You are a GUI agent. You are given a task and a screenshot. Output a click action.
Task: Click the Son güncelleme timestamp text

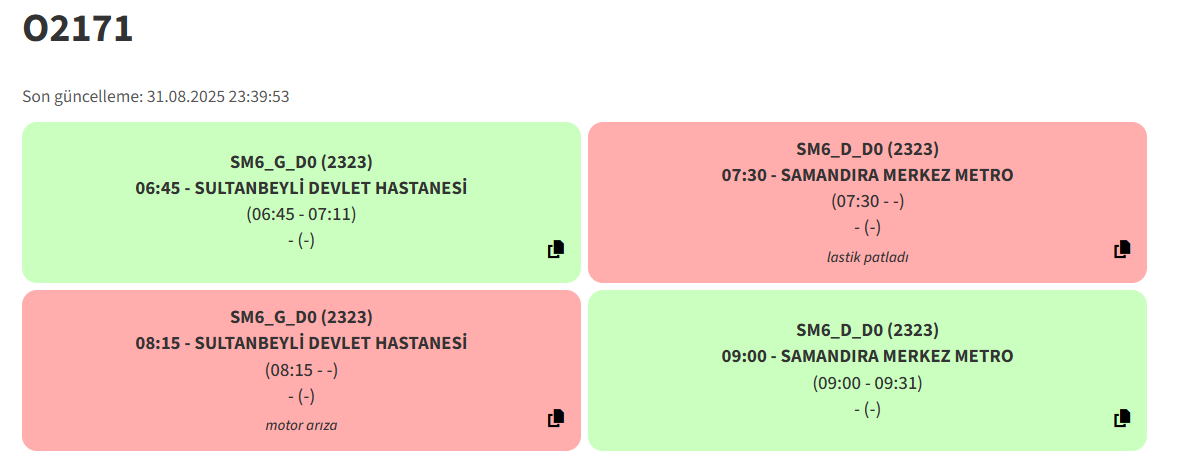pyautogui.click(x=156, y=97)
